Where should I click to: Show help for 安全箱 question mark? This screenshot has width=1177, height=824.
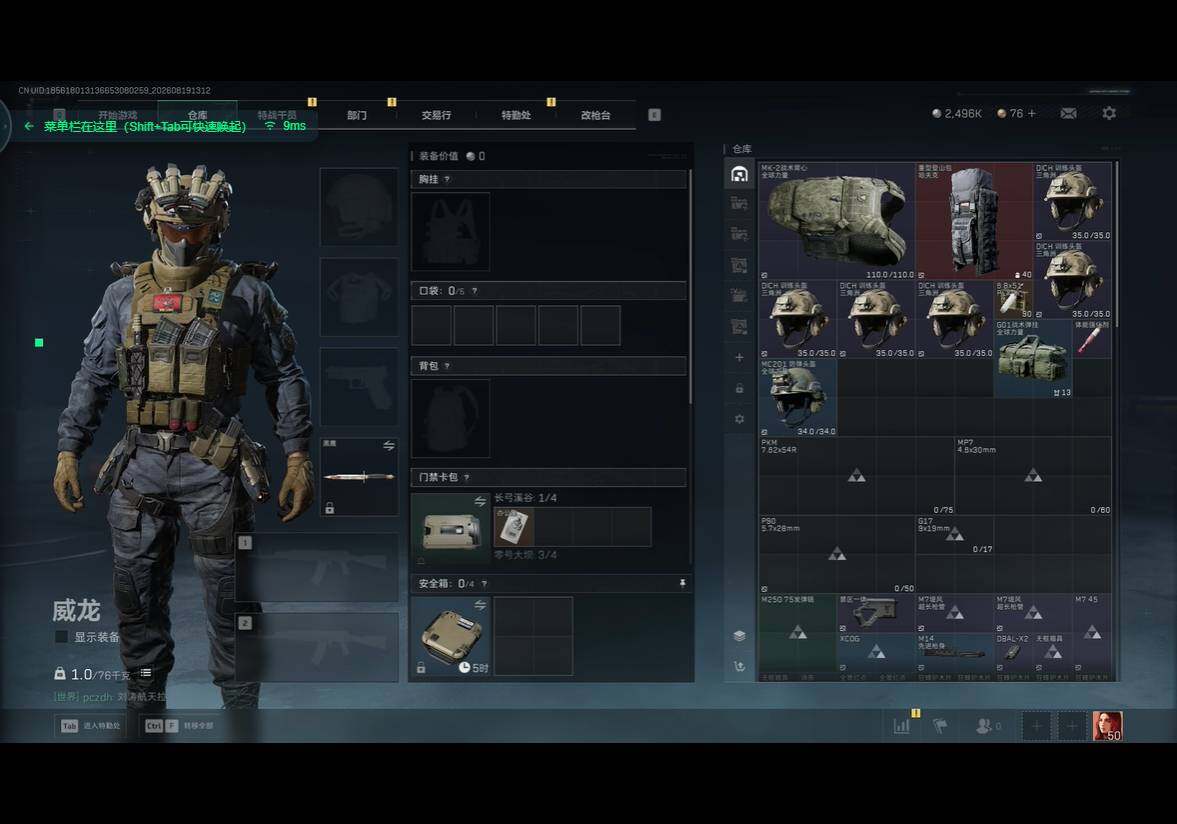point(484,584)
